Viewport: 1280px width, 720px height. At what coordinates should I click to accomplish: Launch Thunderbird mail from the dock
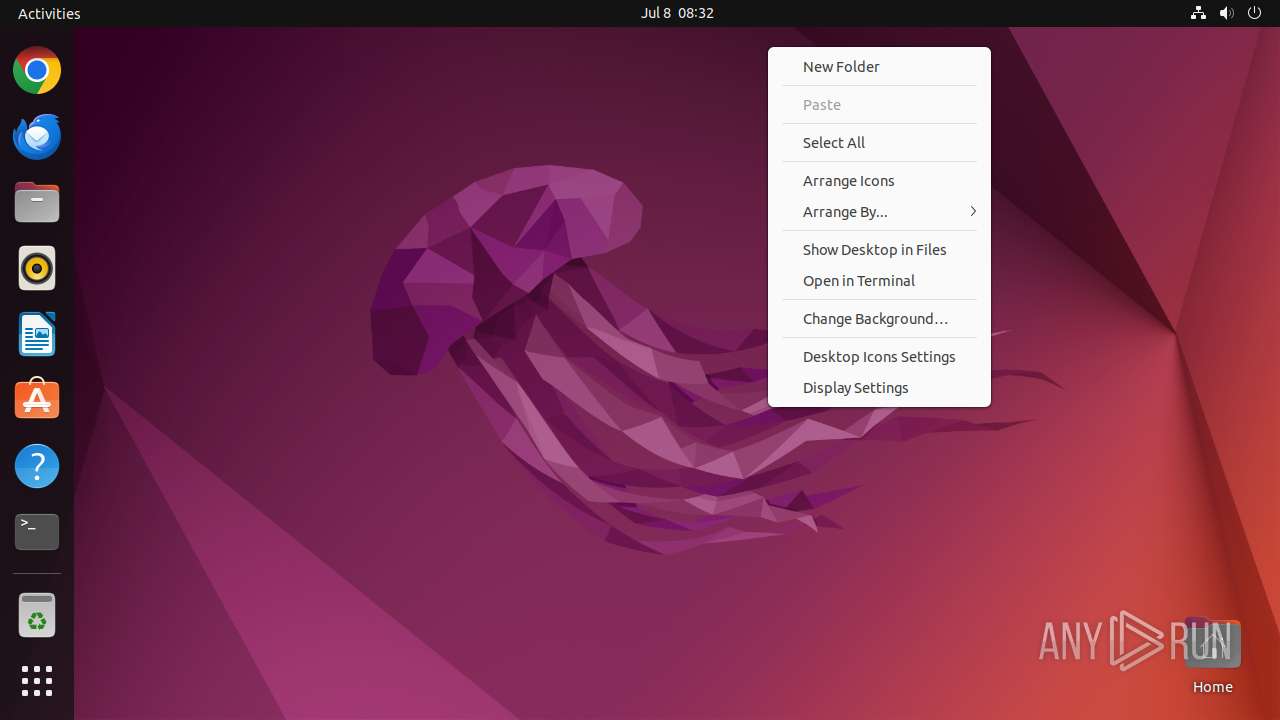click(x=37, y=137)
